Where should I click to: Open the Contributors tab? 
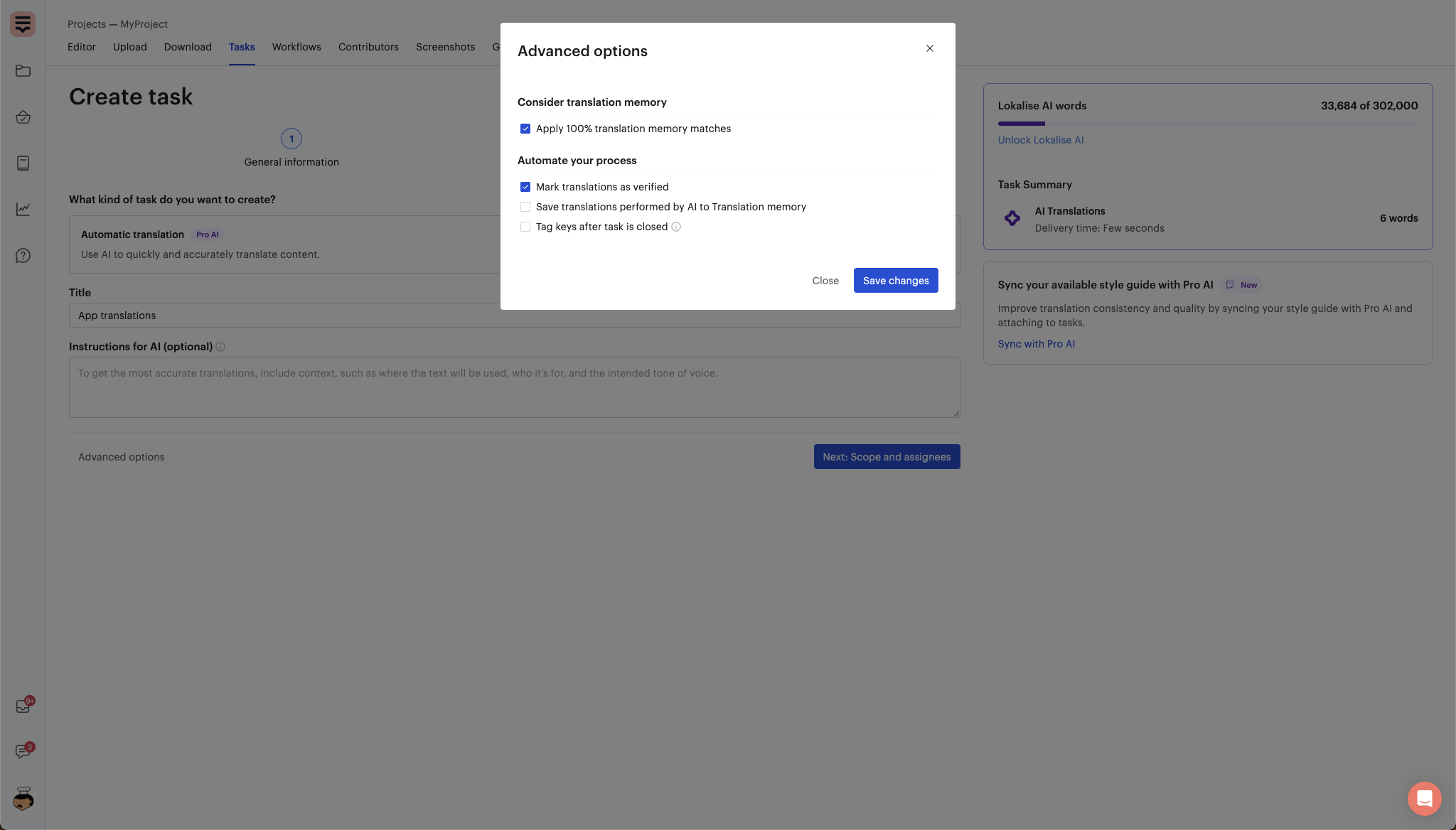tap(368, 47)
